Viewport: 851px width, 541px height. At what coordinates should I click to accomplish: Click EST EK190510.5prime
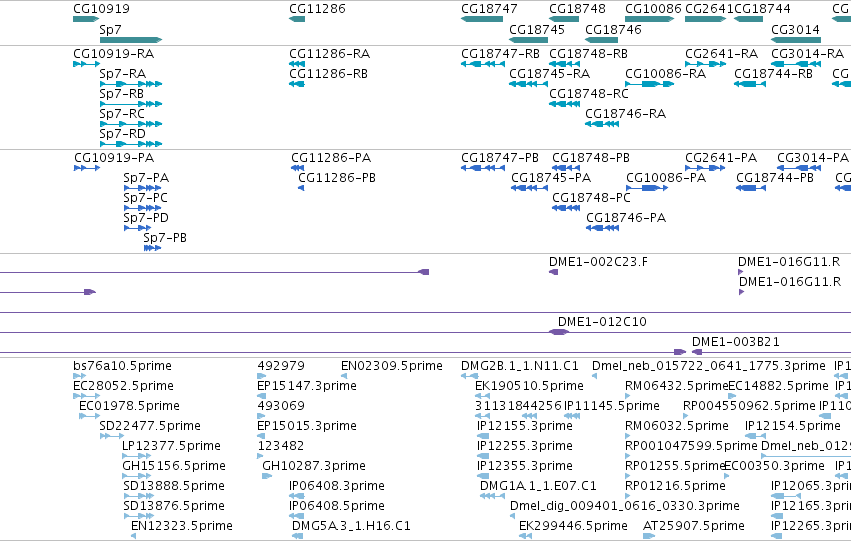pyautogui.click(x=529, y=386)
